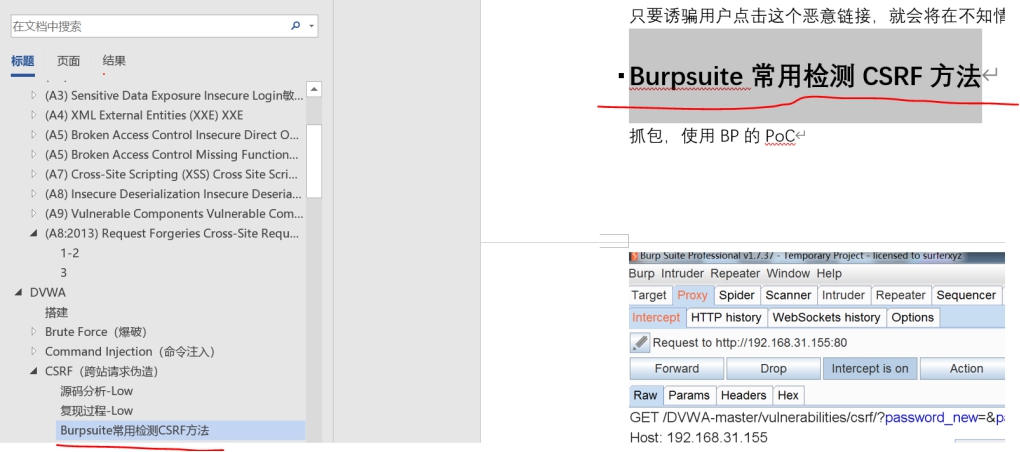Select the heading entry labeled 3
Viewport: 1020px width, 452px height.
coord(64,273)
